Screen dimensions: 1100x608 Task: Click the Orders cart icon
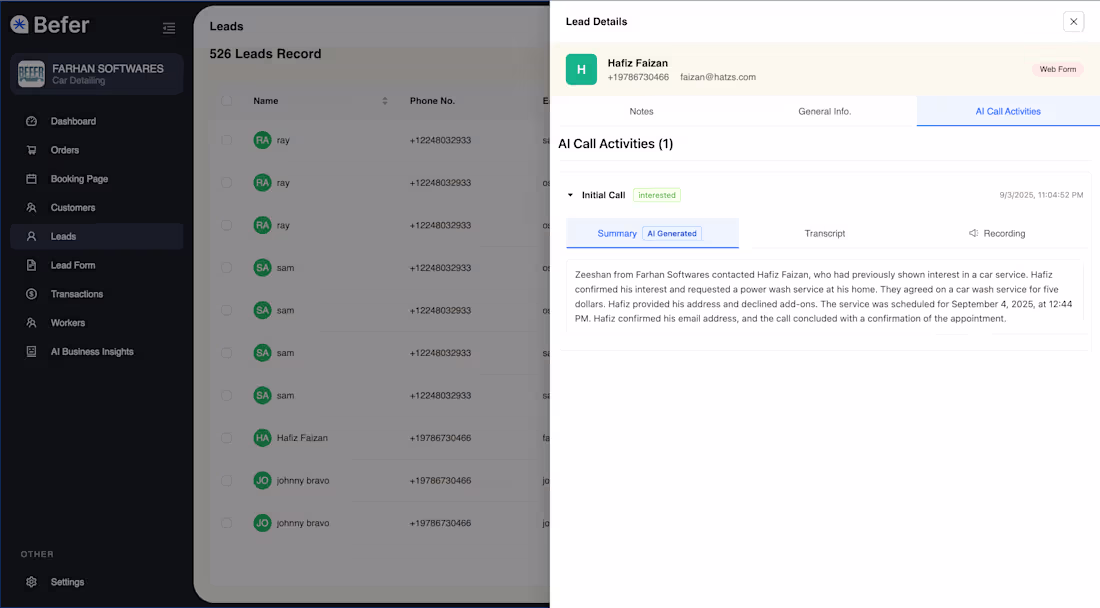pos(32,150)
